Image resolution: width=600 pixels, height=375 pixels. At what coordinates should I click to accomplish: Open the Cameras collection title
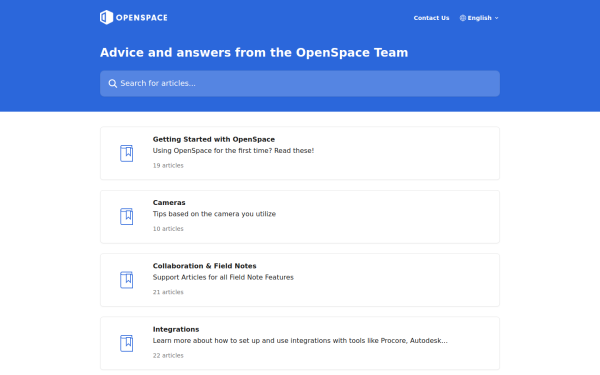coord(169,202)
